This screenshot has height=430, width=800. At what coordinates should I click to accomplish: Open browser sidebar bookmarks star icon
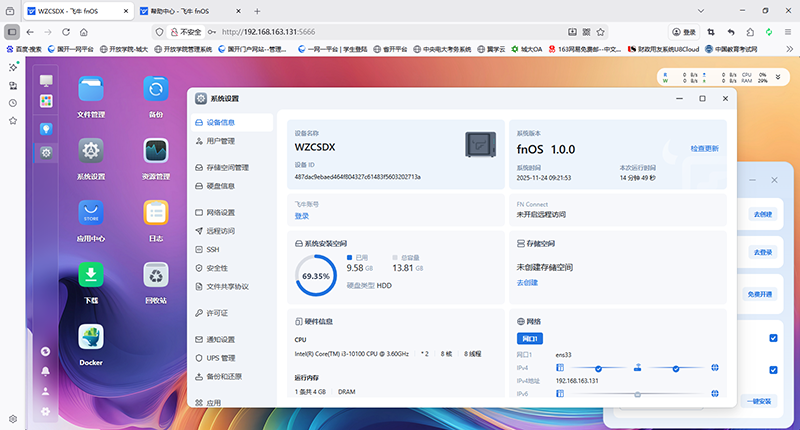[x=13, y=121]
